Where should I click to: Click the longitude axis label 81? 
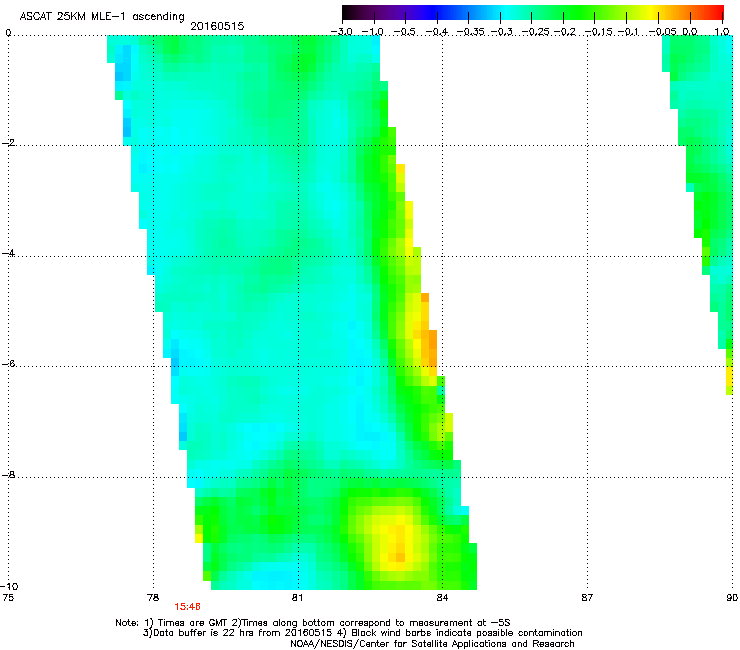(297, 598)
